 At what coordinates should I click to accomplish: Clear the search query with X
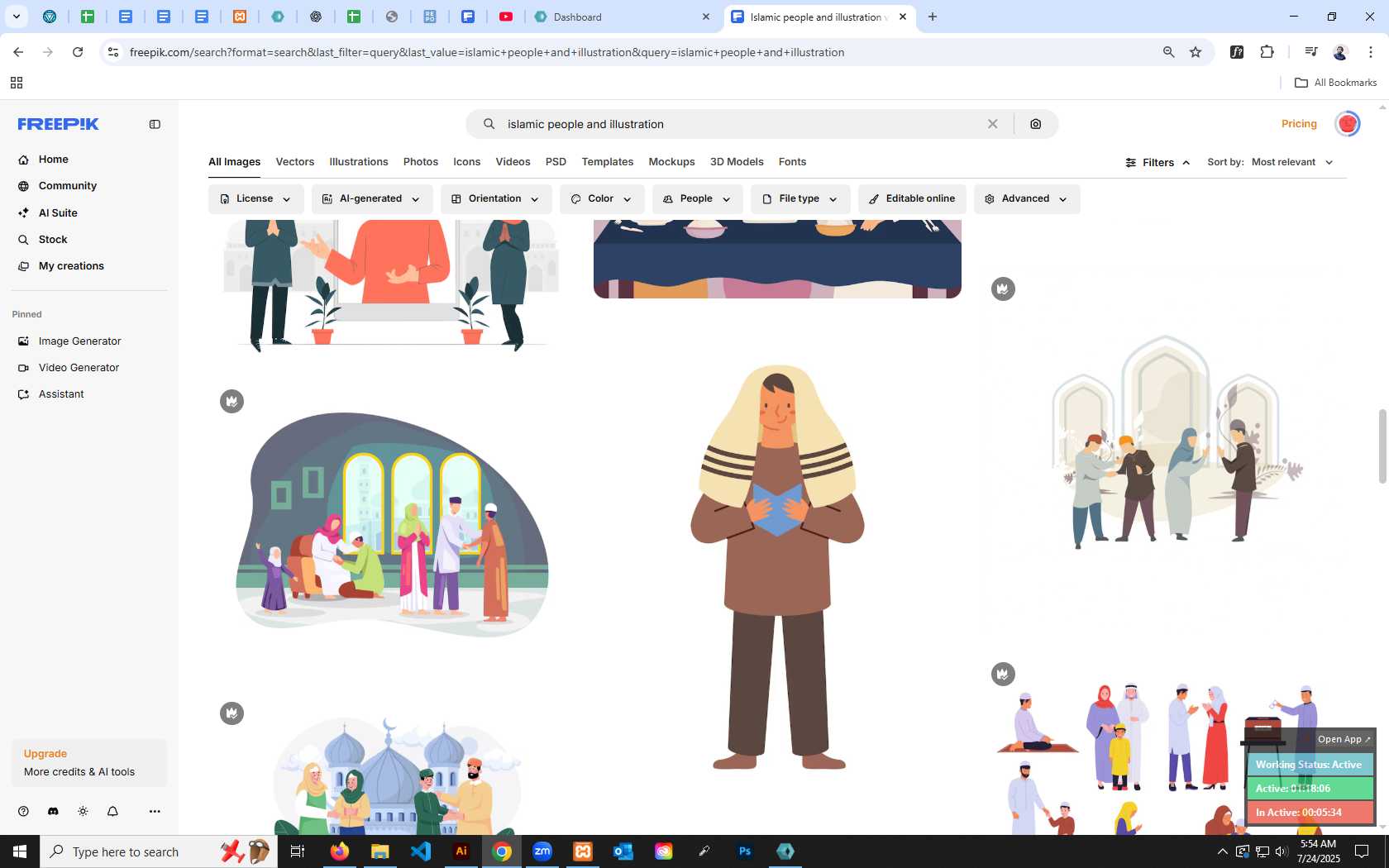coord(992,124)
